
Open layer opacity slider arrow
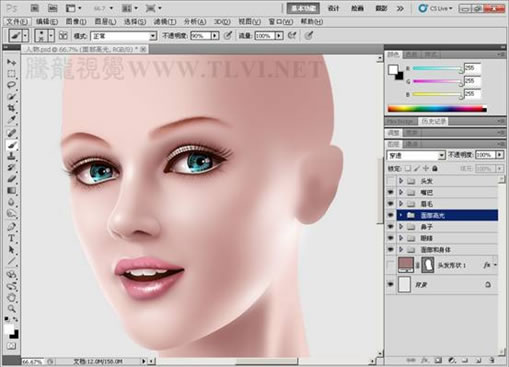coord(499,155)
